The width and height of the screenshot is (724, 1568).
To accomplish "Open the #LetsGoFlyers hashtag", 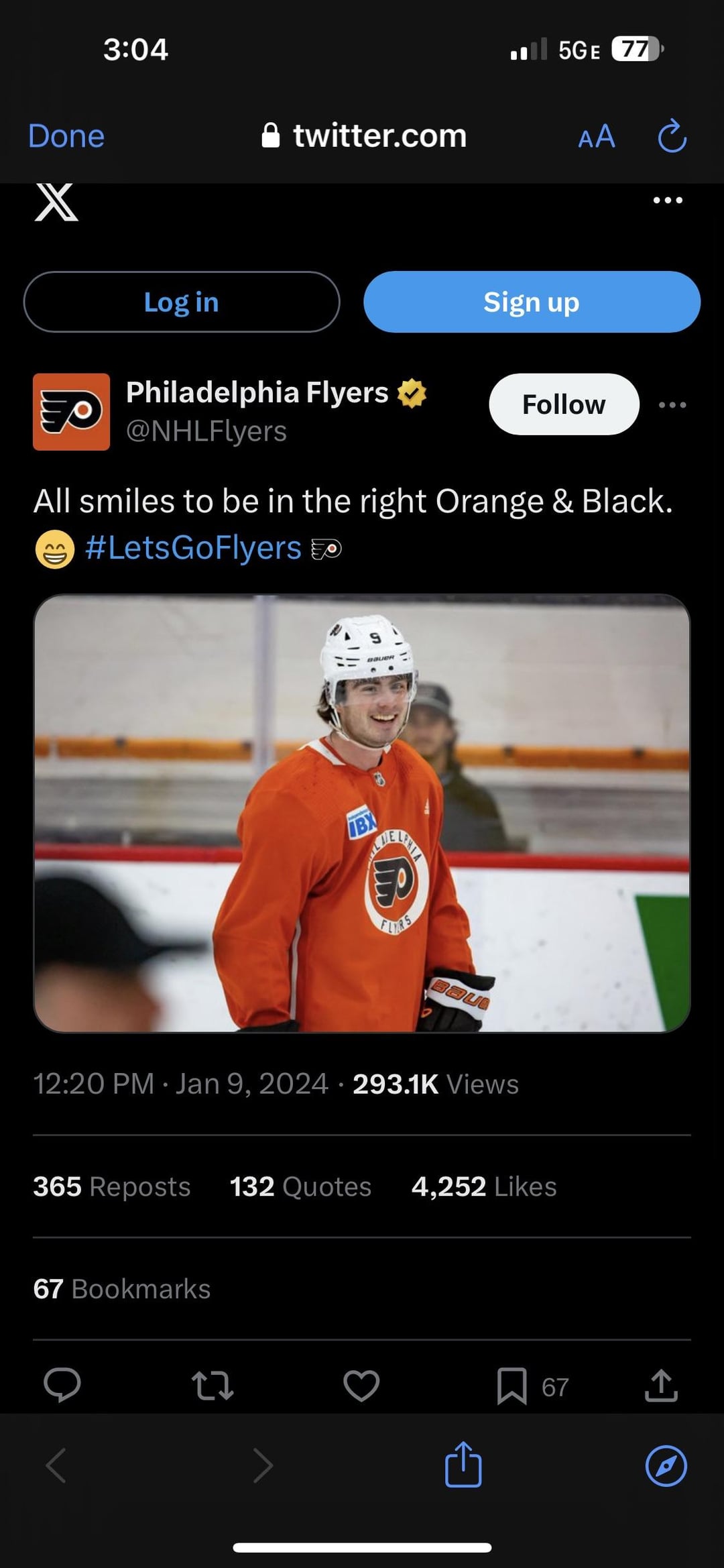I will click(193, 548).
